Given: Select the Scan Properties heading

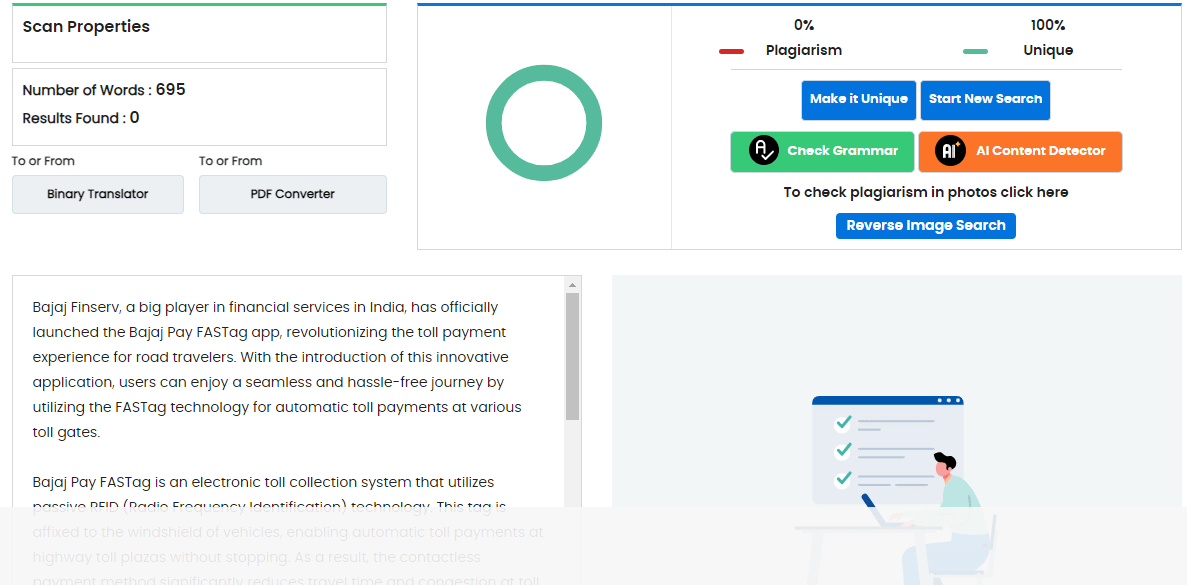Looking at the screenshot, I should point(86,27).
